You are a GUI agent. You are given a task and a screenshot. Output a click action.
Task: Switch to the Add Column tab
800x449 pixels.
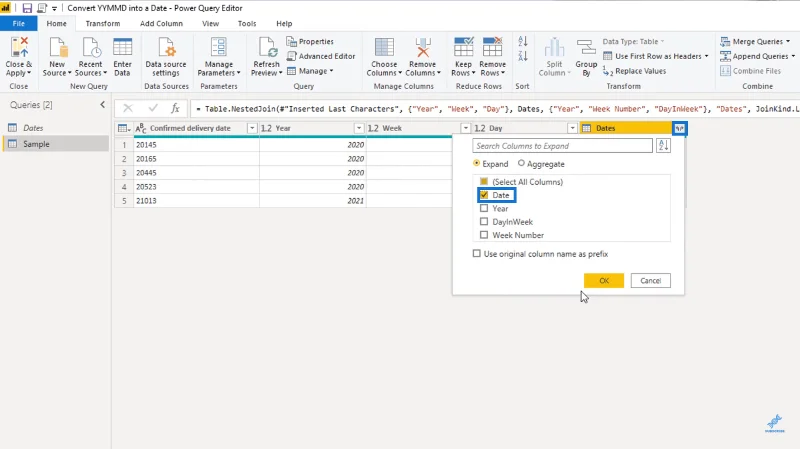[161, 23]
